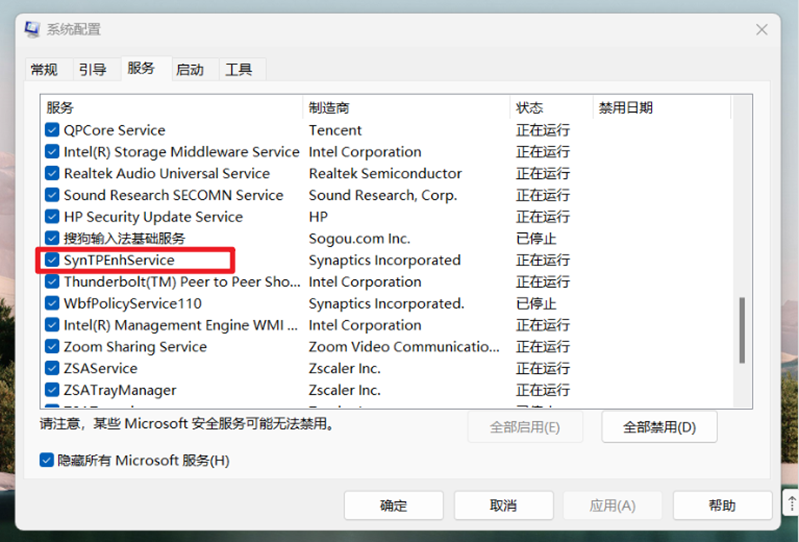Viewport: 799px width, 542px height.
Task: Click the System Configuration title bar icon
Action: coord(33,29)
